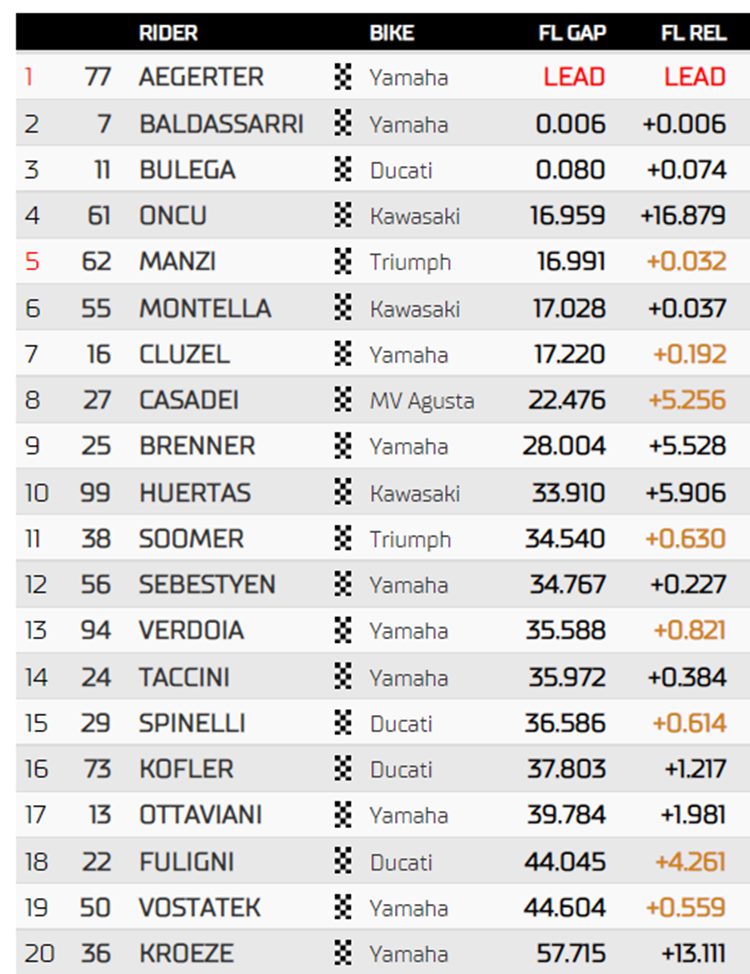Click the RIDER column header
Image resolution: width=750 pixels, height=974 pixels.
[x=168, y=33]
